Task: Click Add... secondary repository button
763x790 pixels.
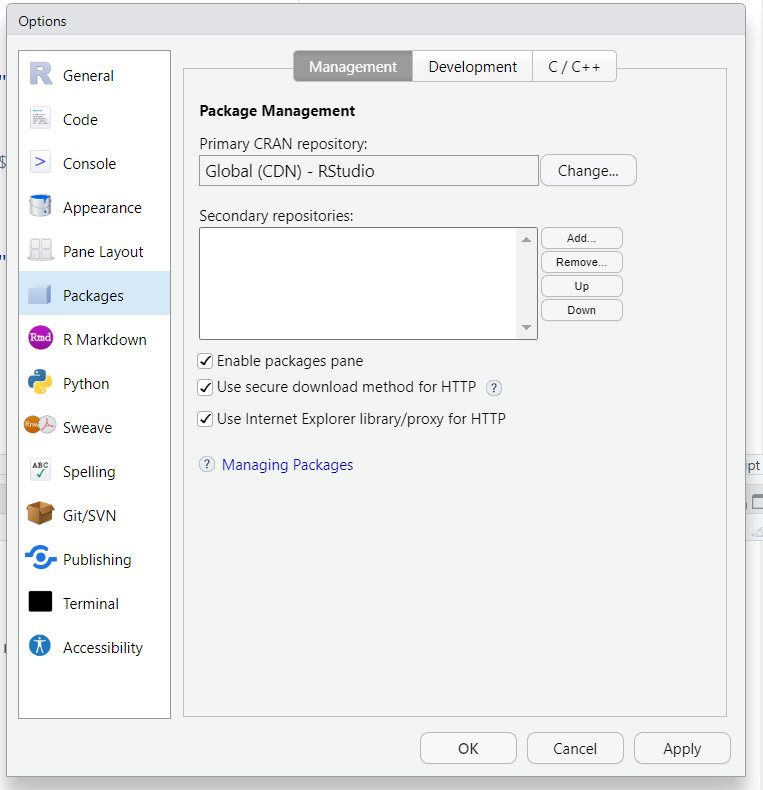Action: 582,238
